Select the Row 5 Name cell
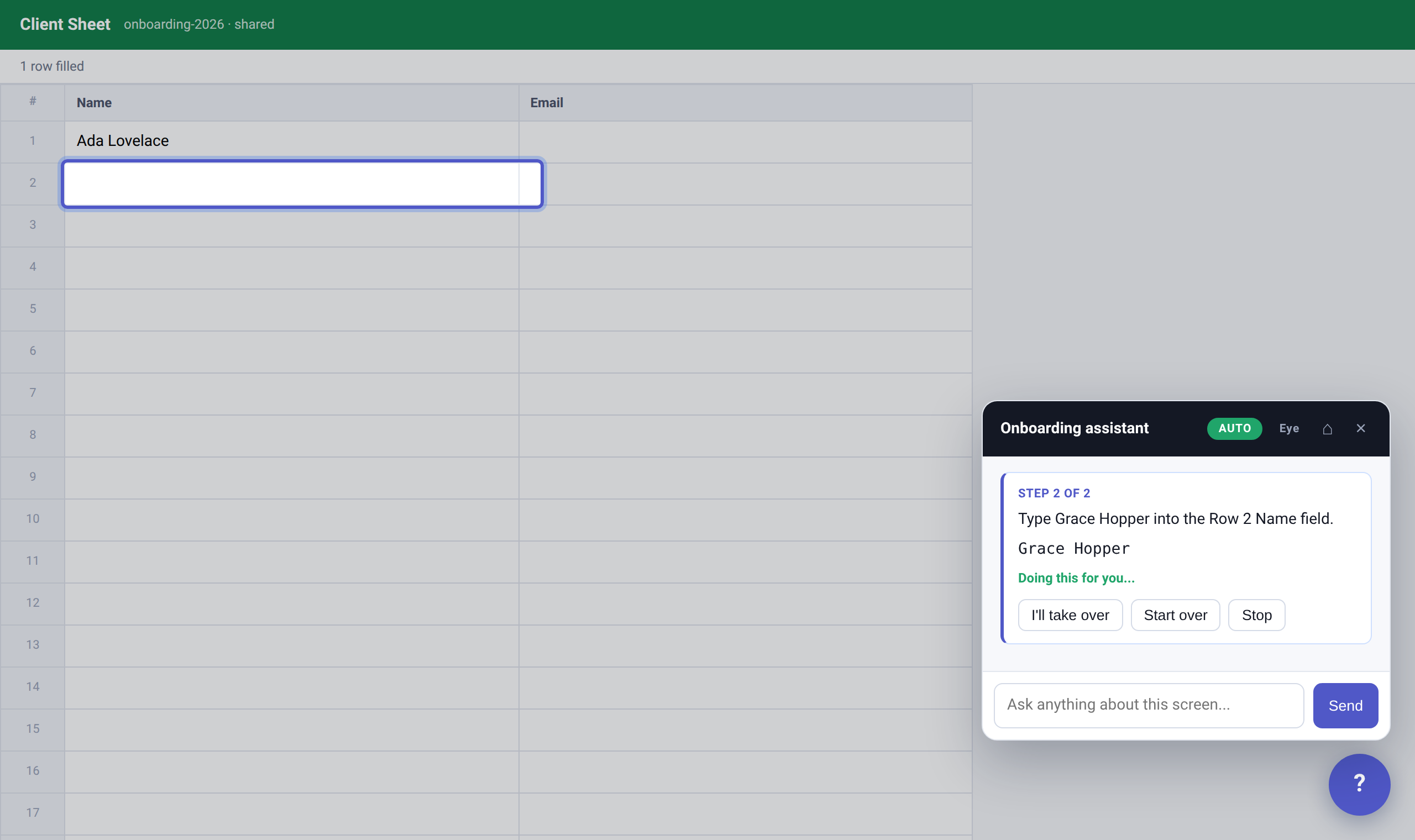This screenshot has height=840, width=1415. [x=291, y=309]
